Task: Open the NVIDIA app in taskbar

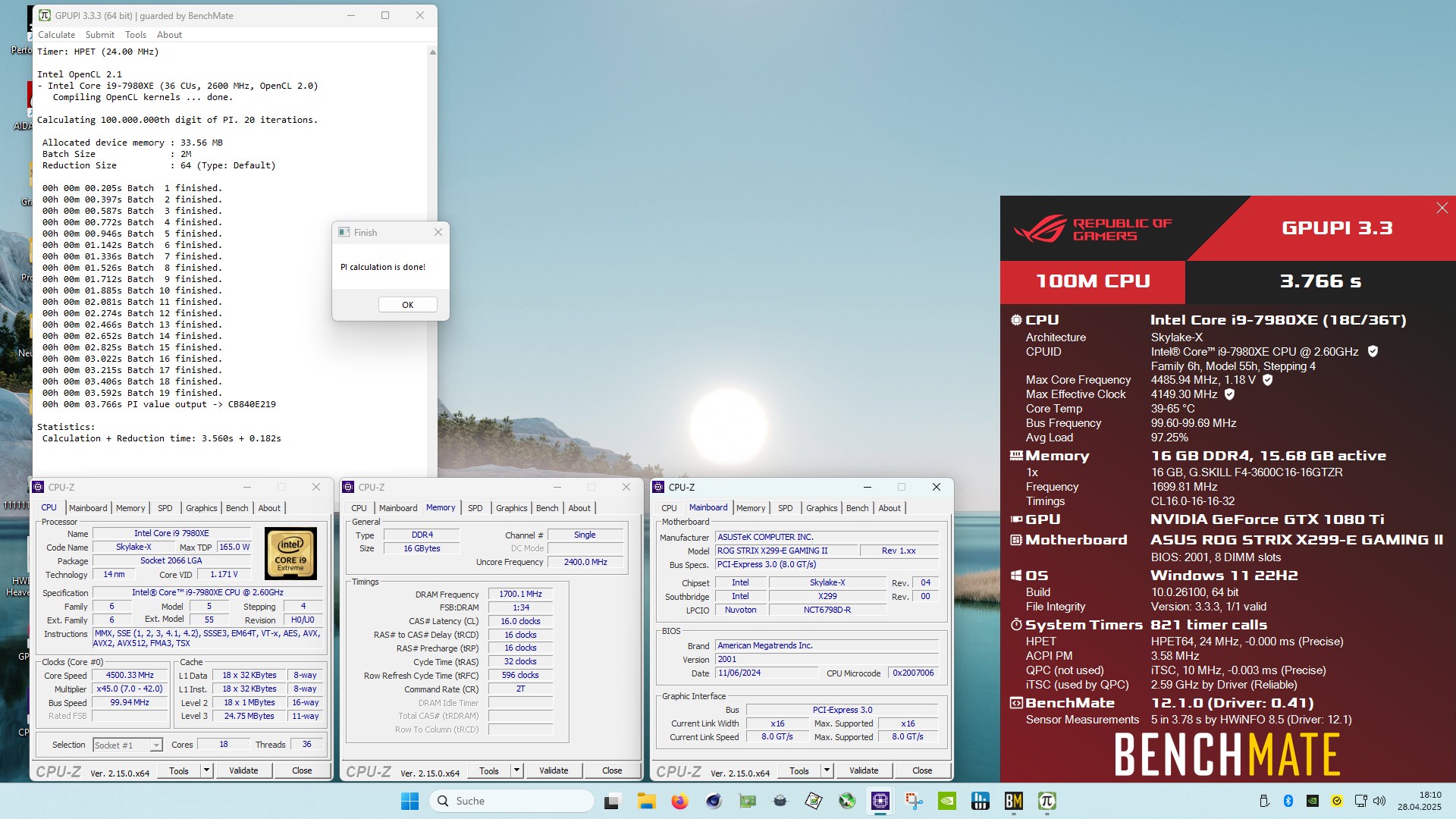Action: click(x=947, y=801)
